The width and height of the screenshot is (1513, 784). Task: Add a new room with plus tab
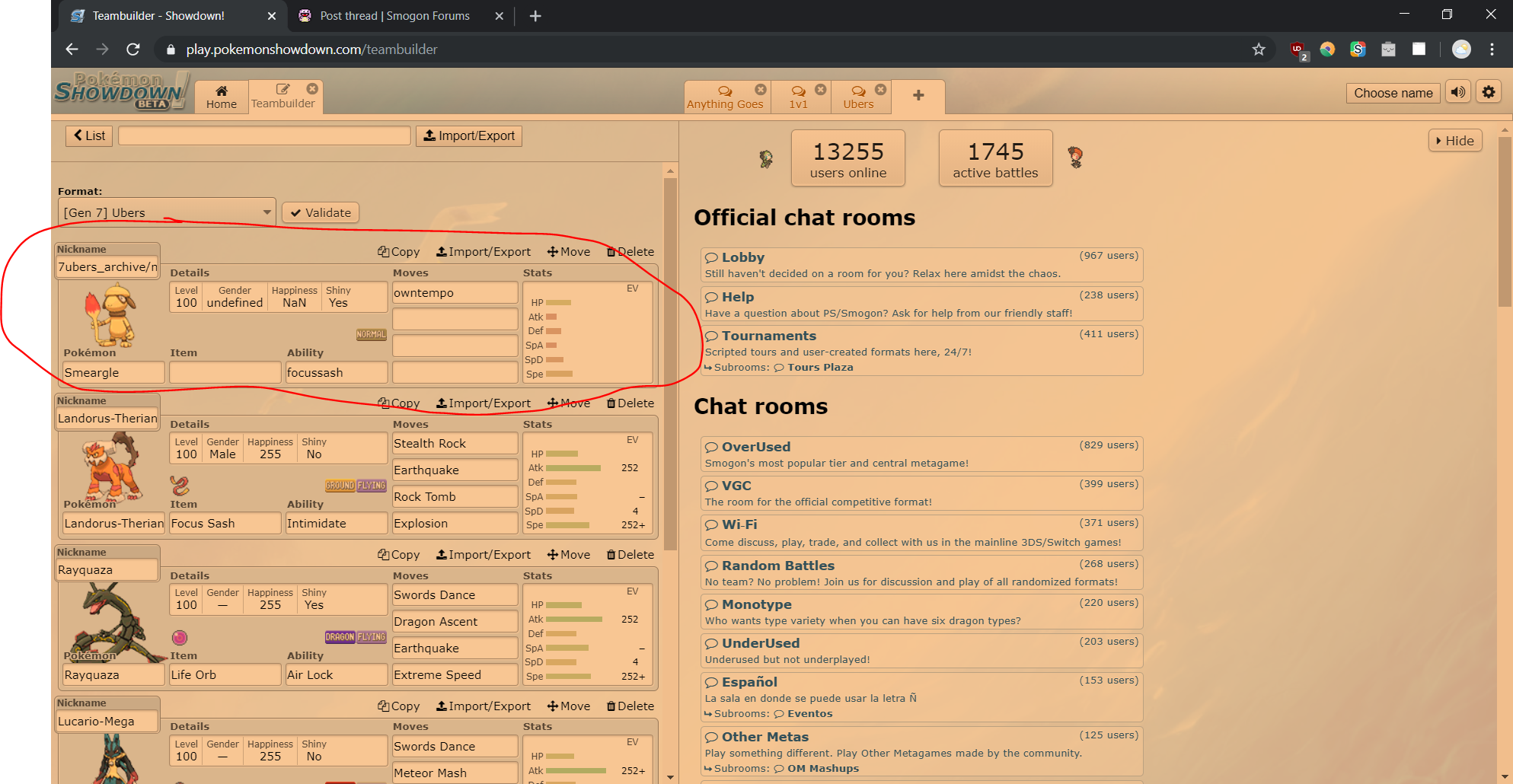[918, 96]
